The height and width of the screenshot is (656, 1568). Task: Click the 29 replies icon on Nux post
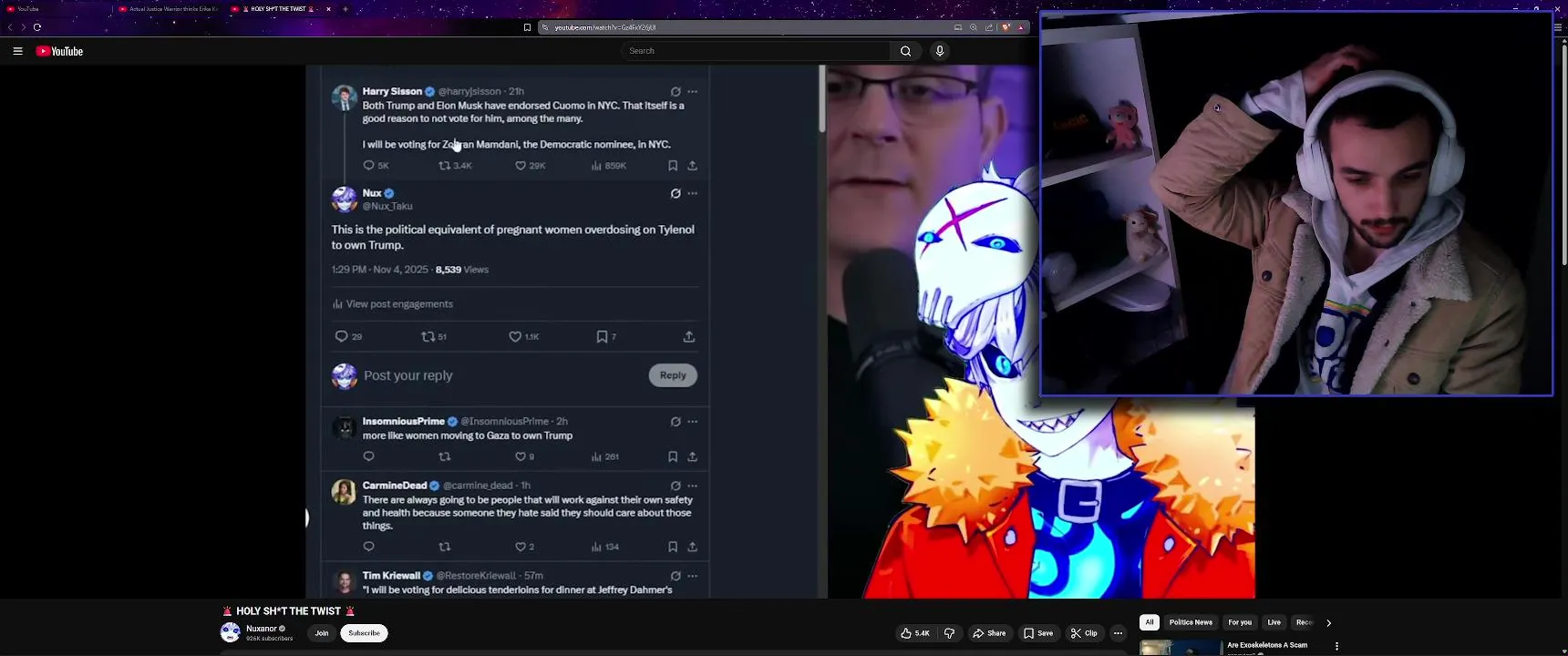coord(348,337)
